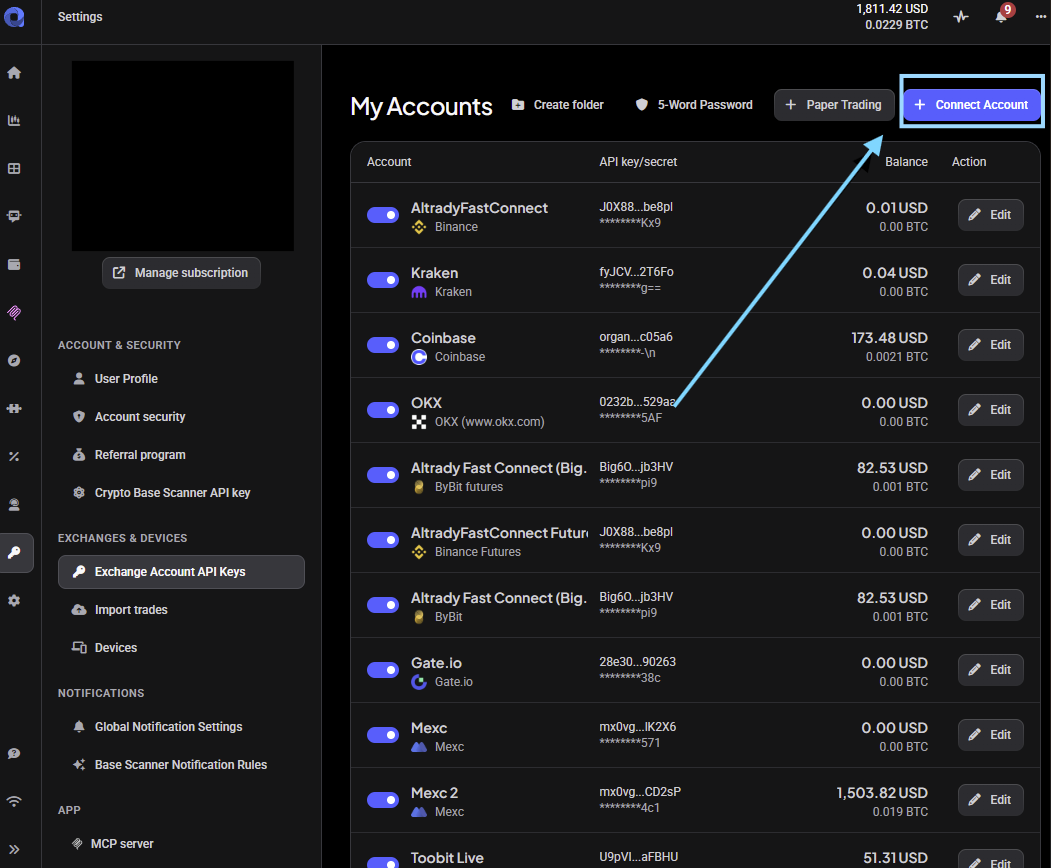The width and height of the screenshot is (1051, 868).
Task: Switch off the Gate.io account toggle
Action: pos(383,670)
